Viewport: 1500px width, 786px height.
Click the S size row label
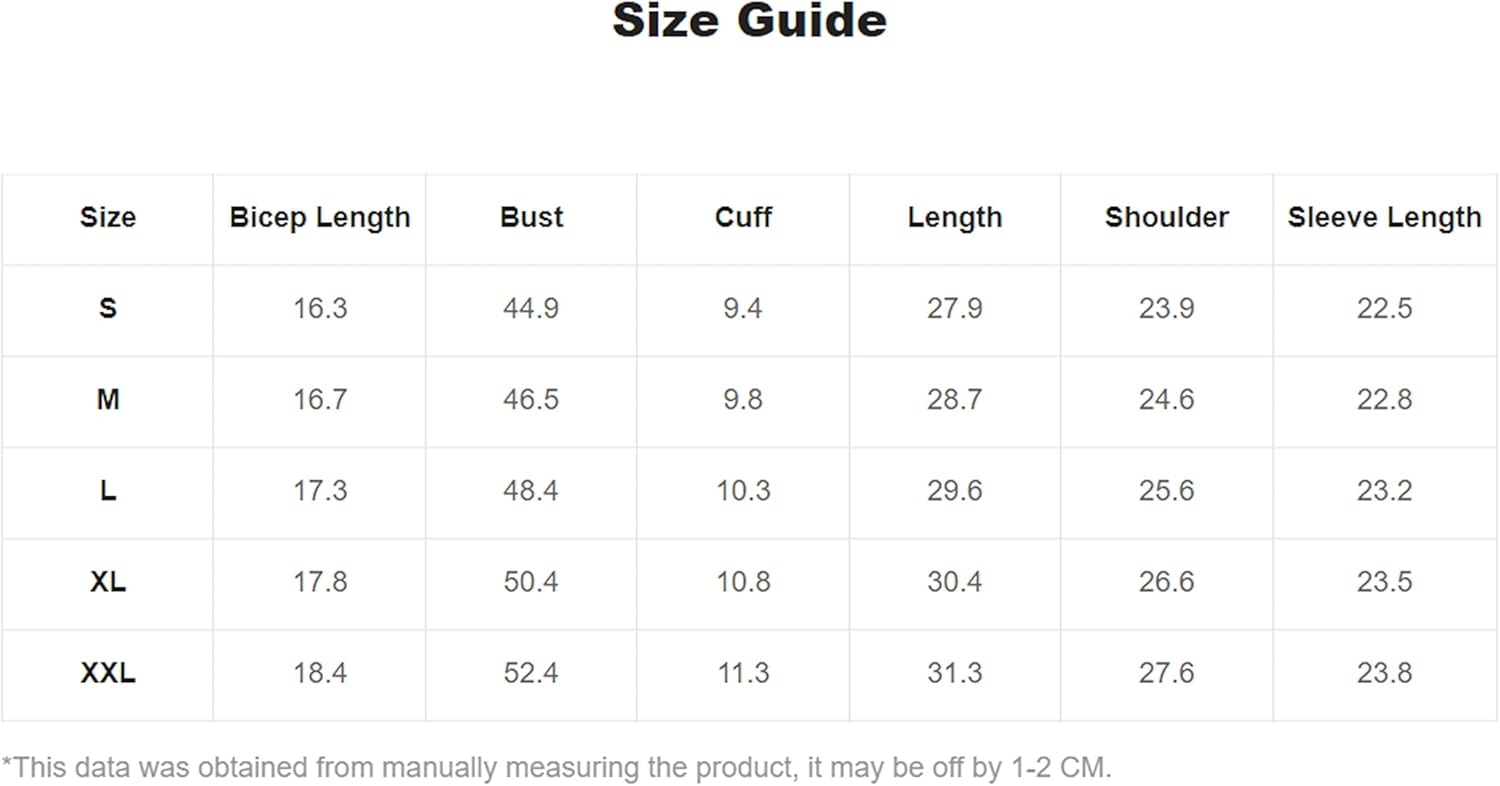click(x=107, y=309)
